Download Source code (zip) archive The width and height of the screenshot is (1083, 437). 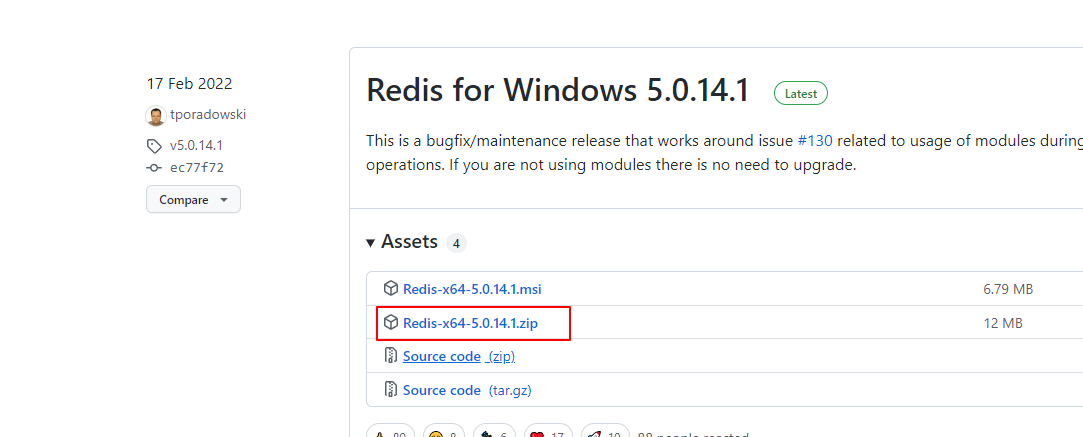(x=459, y=356)
